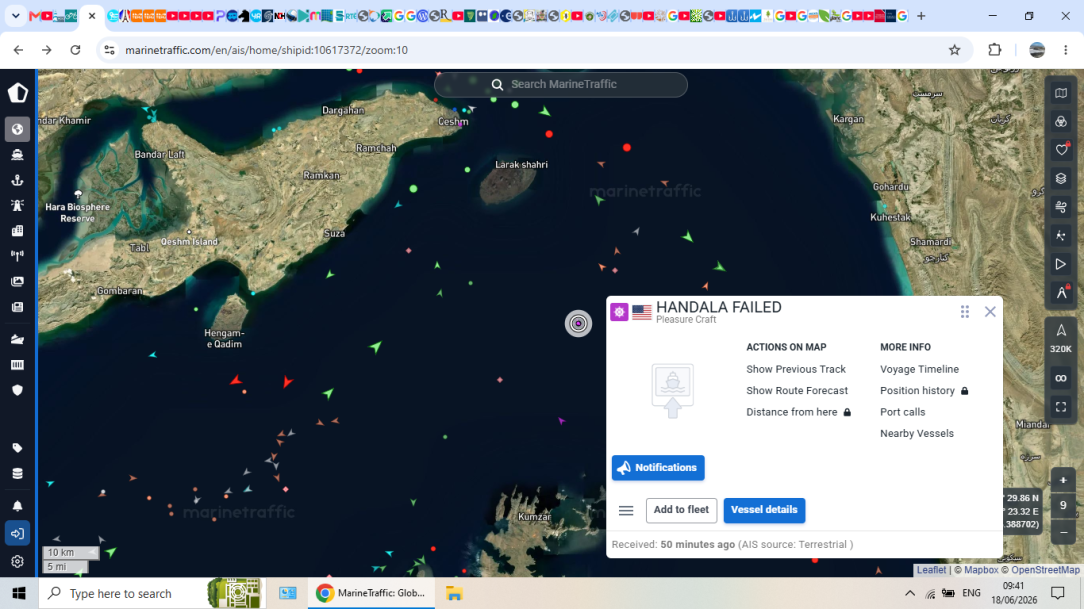Click the playback triangle icon on right toolbar
The width and height of the screenshot is (1084, 609).
[x=1060, y=264]
